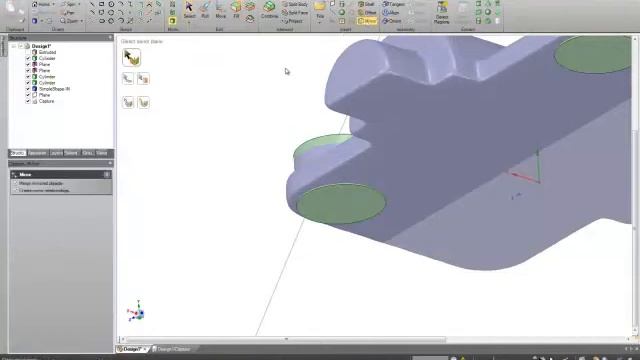The width and height of the screenshot is (640, 360).
Task: Open the Spin dropdown arrow
Action: [79, 4]
